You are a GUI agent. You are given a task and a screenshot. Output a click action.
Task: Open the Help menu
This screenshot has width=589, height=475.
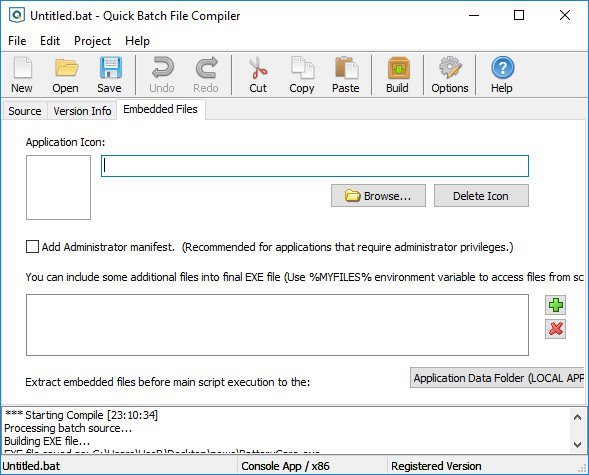point(137,41)
